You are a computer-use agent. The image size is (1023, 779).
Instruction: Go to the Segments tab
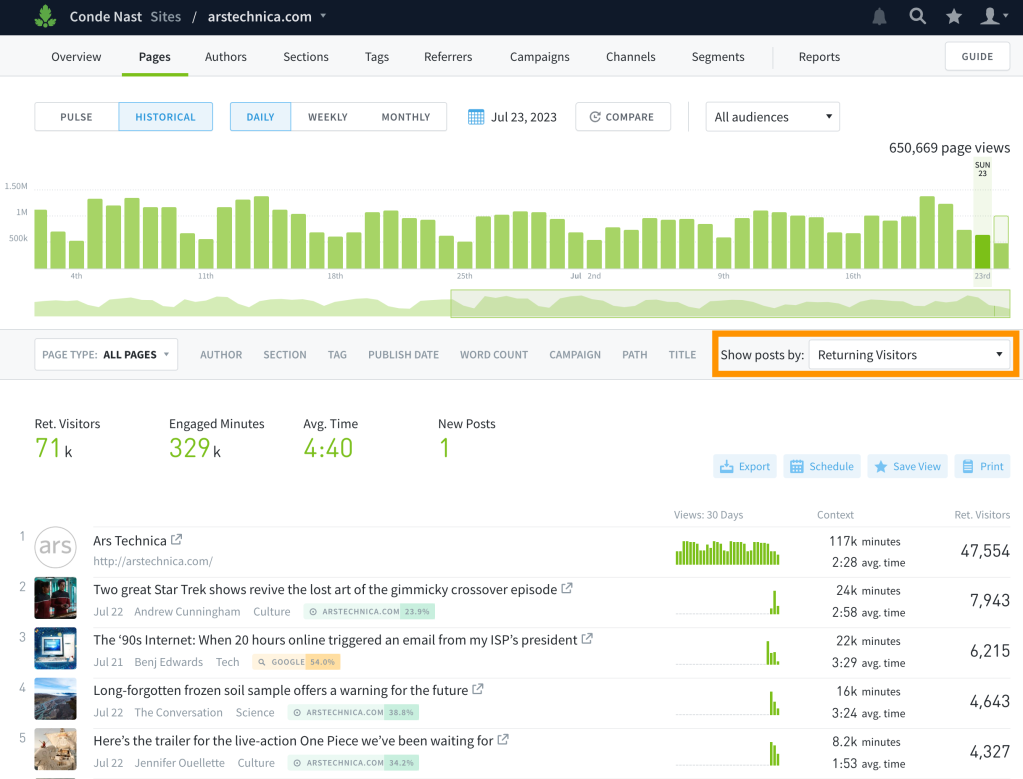(718, 57)
